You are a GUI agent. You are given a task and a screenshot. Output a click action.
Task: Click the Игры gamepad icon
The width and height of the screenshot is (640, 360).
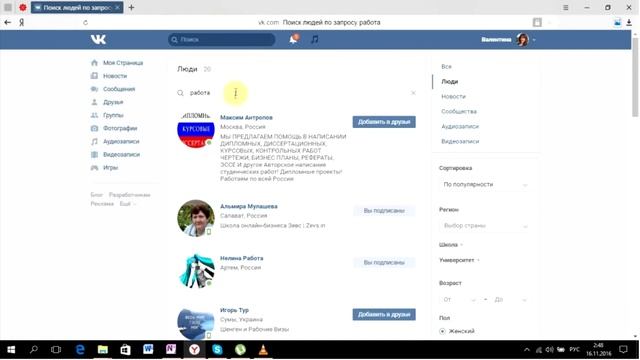(x=94, y=167)
